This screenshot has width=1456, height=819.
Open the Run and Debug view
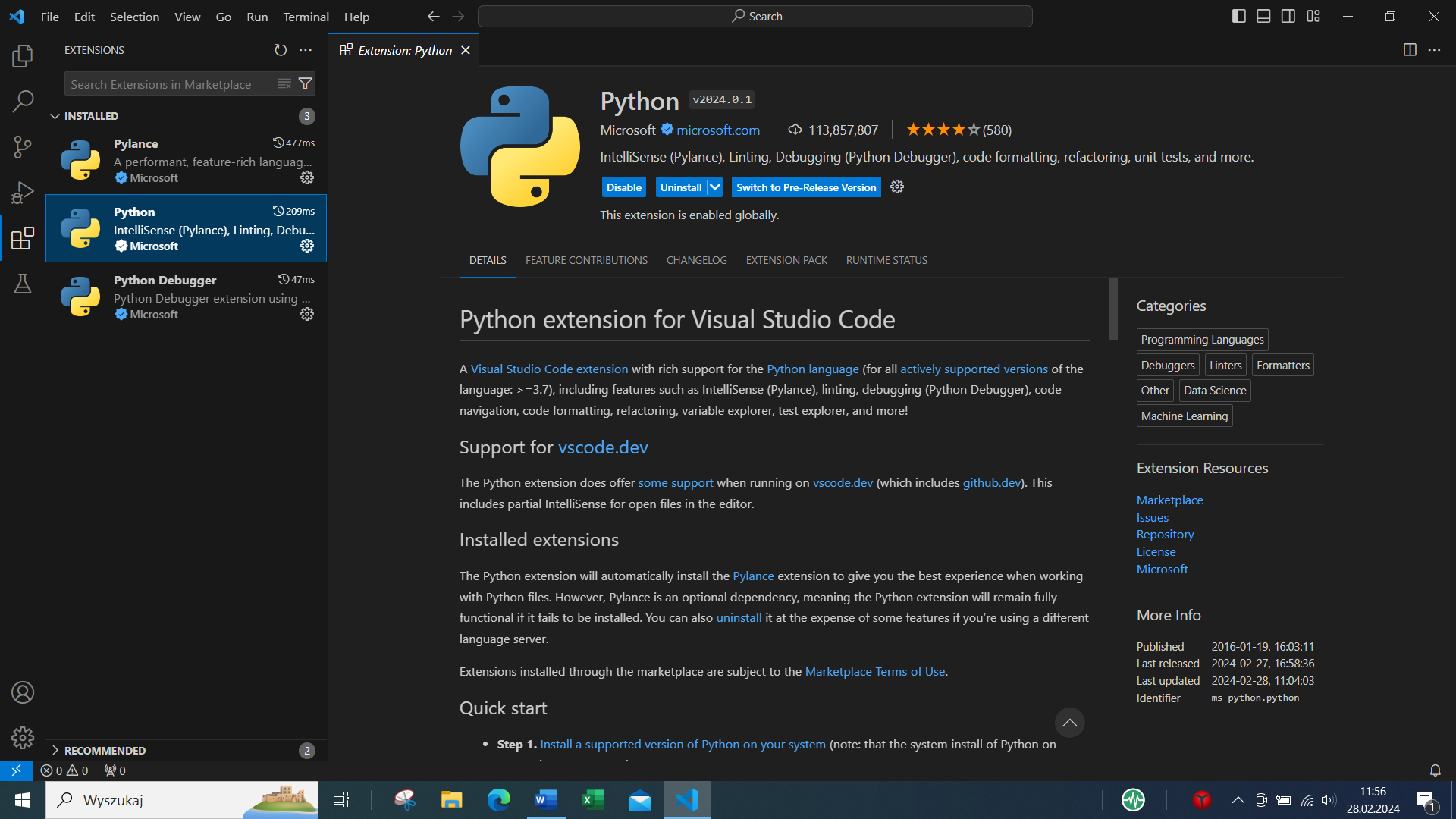click(23, 193)
